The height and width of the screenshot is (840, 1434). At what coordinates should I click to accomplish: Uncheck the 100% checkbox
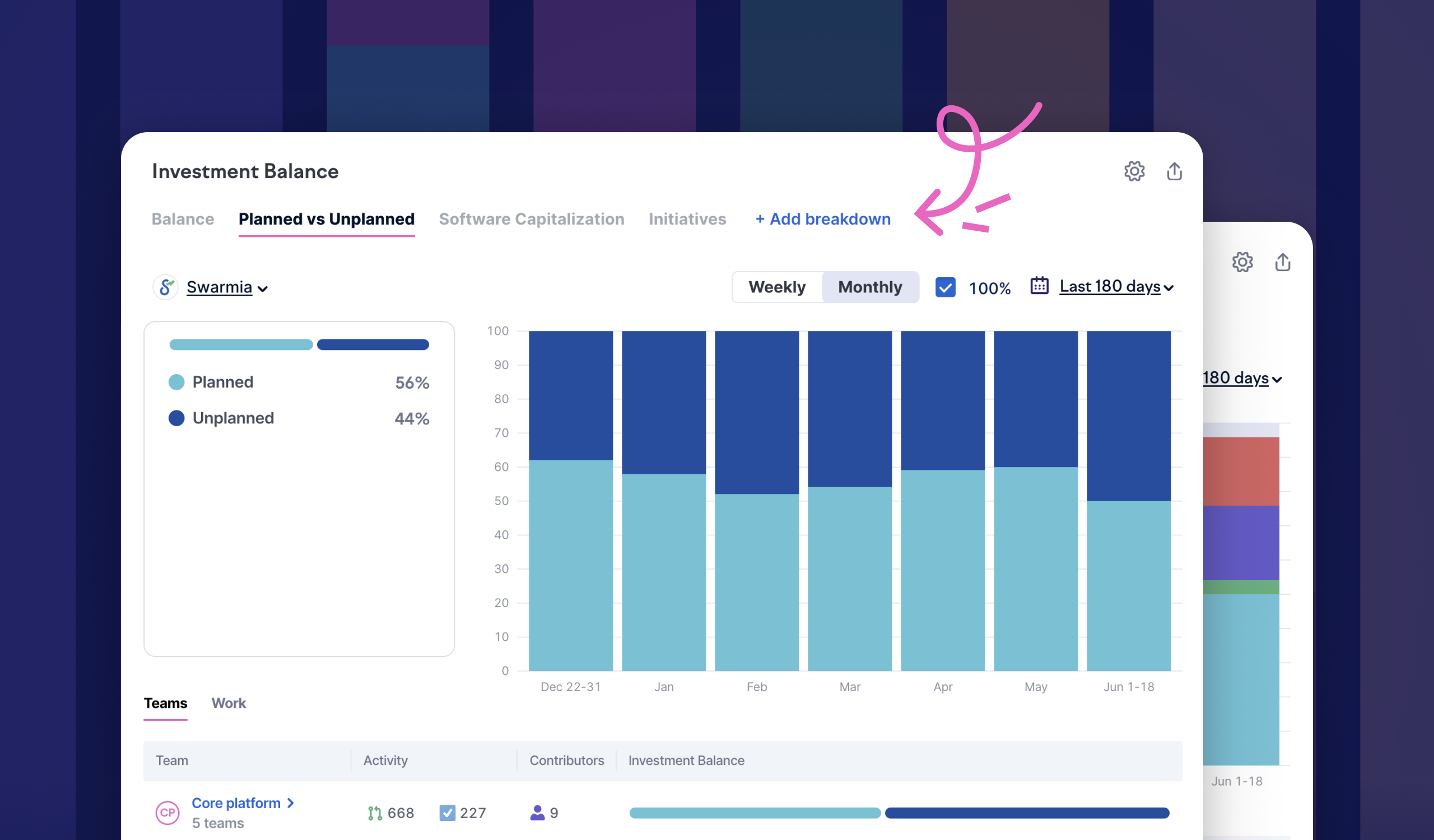point(945,287)
